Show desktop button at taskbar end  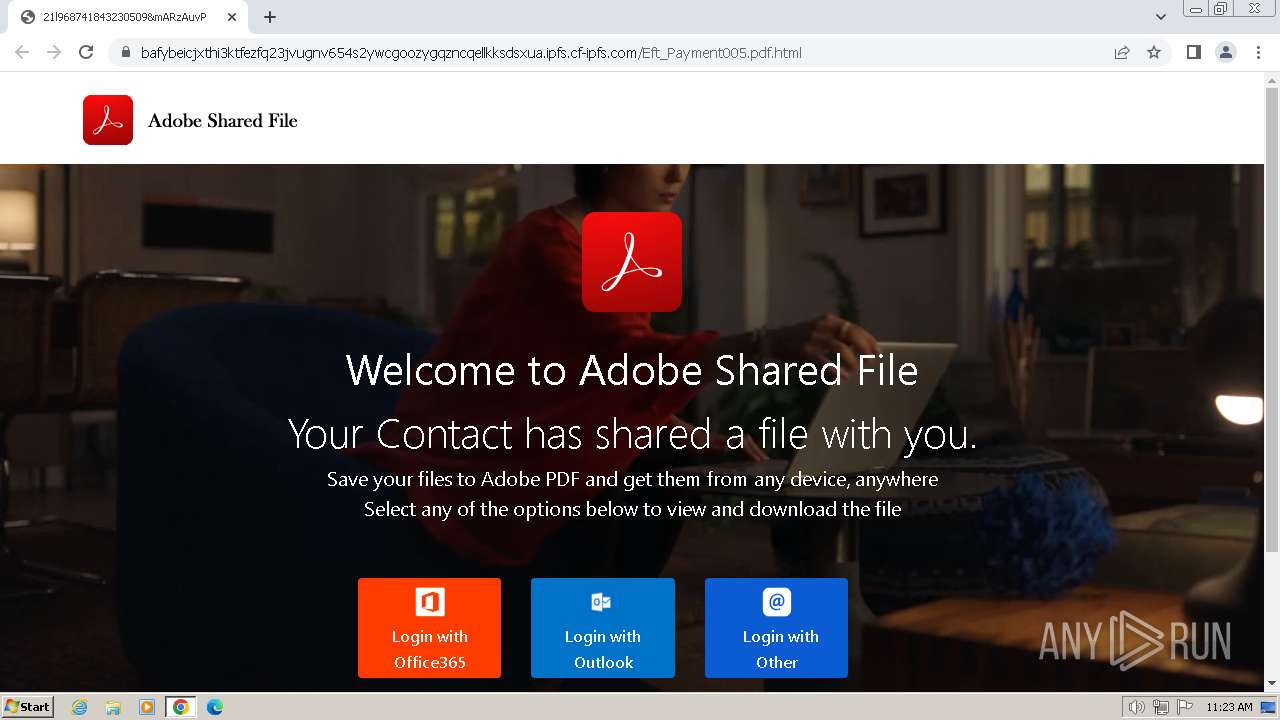pyautogui.click(x=1269, y=707)
